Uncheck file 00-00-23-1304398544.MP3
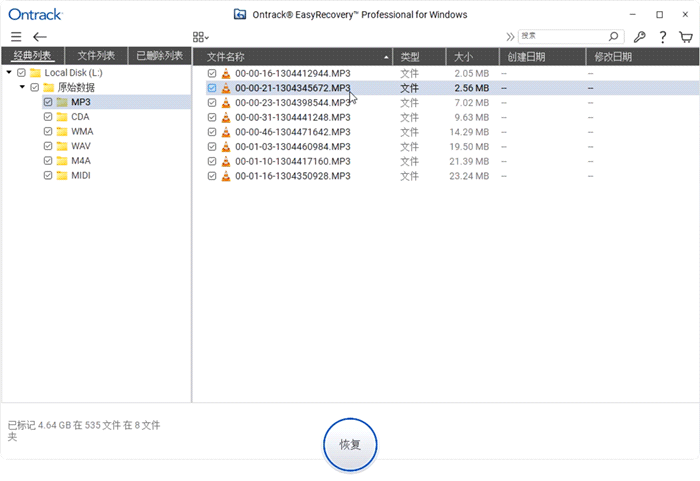700x481 pixels. pyautogui.click(x=212, y=103)
